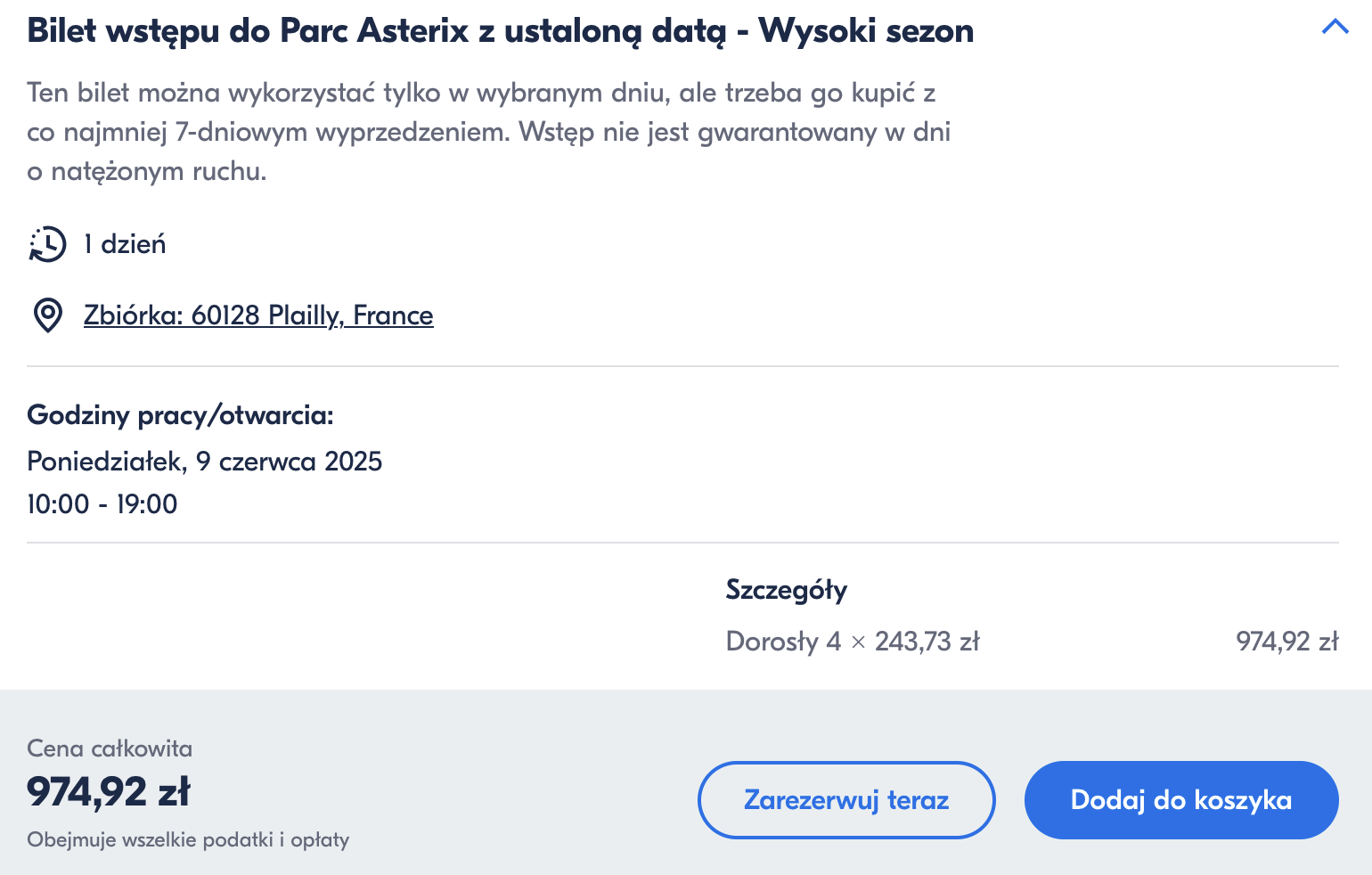This screenshot has width=1372, height=875.
Task: Click the 1 dzień duration text
Action: 125,244
